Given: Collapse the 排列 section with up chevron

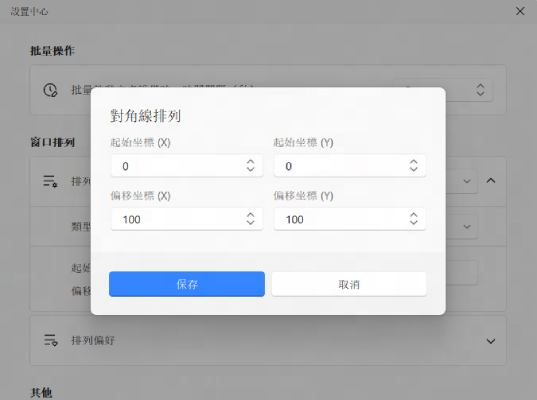Looking at the screenshot, I should tap(491, 180).
